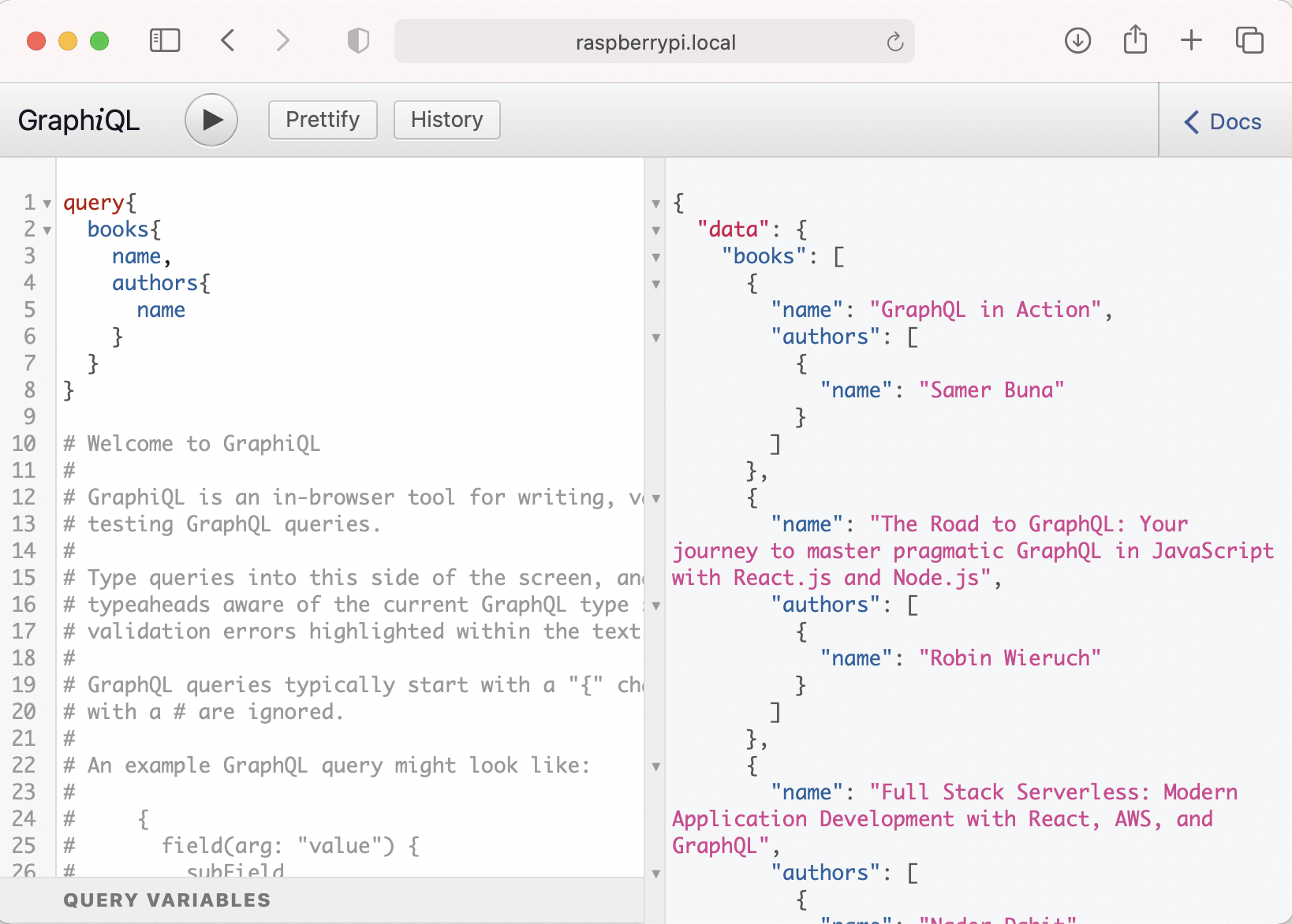Fold the "data" object in results
The width and height of the screenshot is (1292, 924).
[x=656, y=231]
